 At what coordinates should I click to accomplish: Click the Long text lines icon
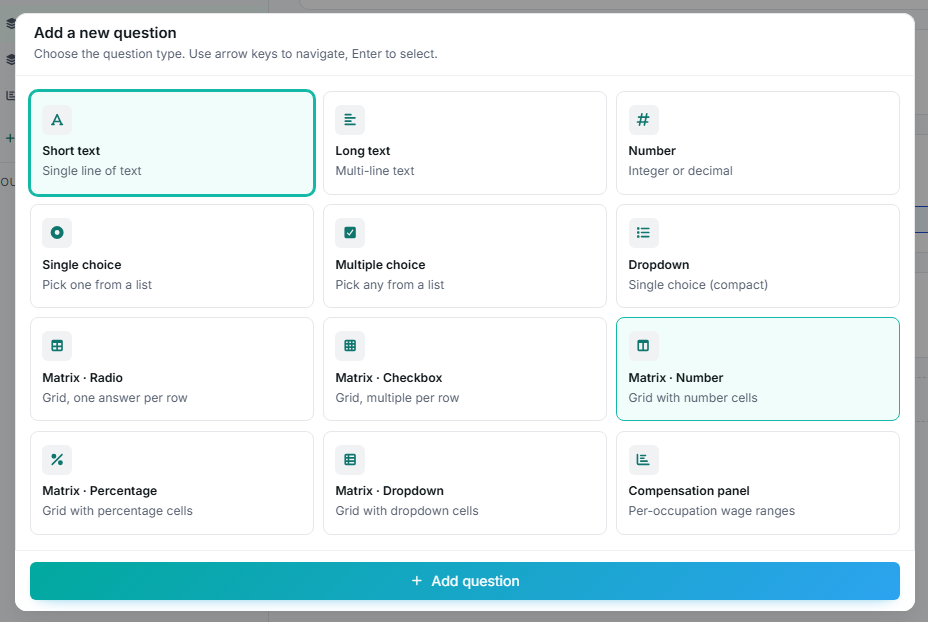[x=350, y=120]
